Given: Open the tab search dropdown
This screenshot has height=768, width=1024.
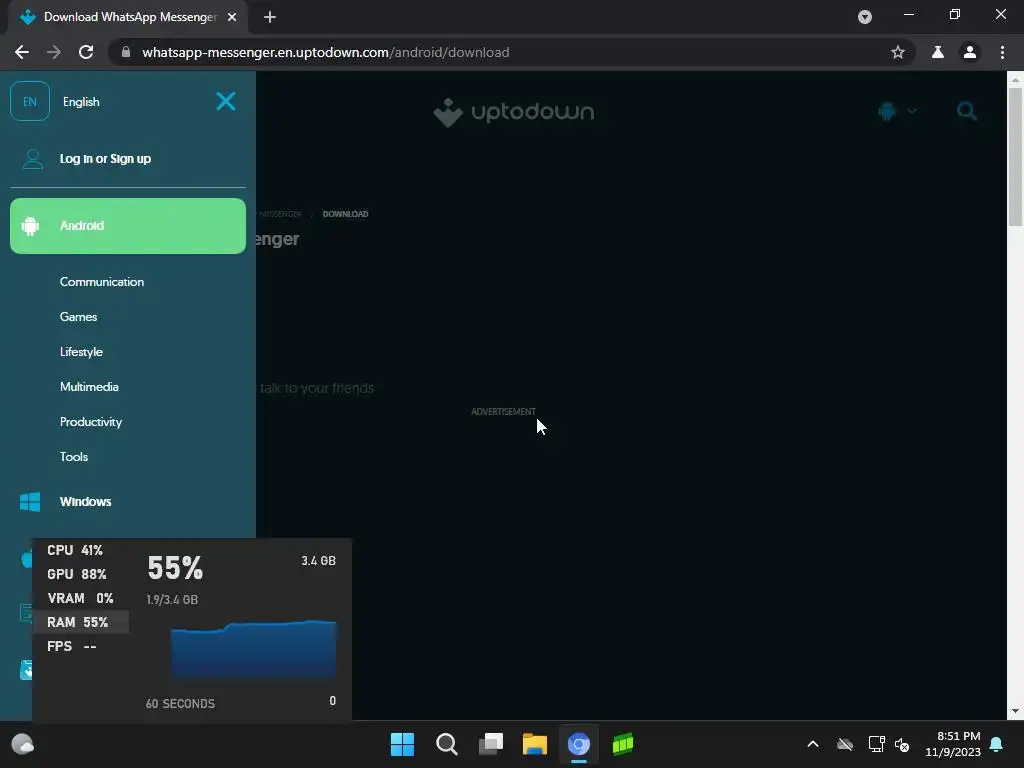Looking at the screenshot, I should (865, 17).
